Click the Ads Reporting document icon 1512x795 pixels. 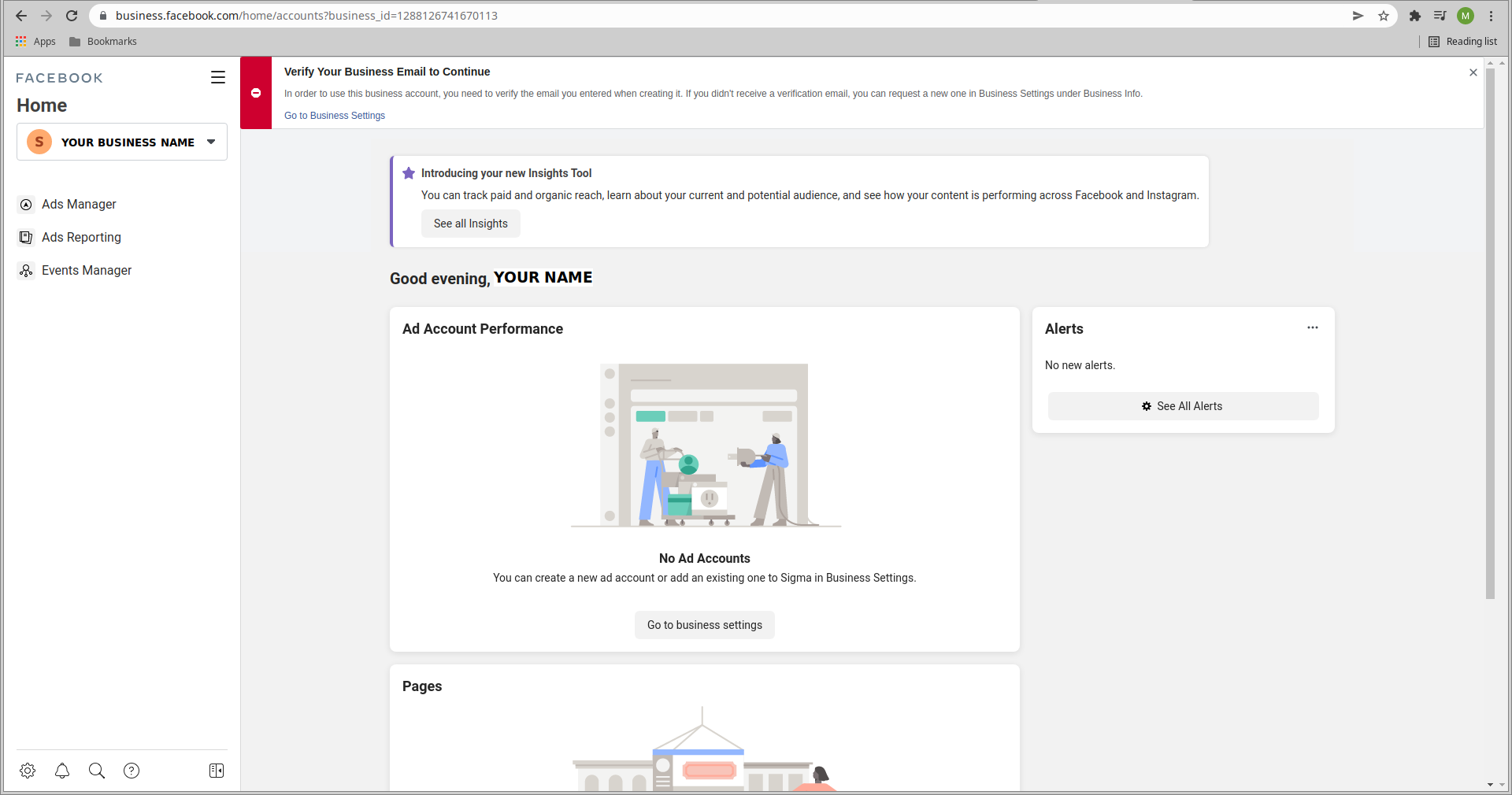(26, 238)
